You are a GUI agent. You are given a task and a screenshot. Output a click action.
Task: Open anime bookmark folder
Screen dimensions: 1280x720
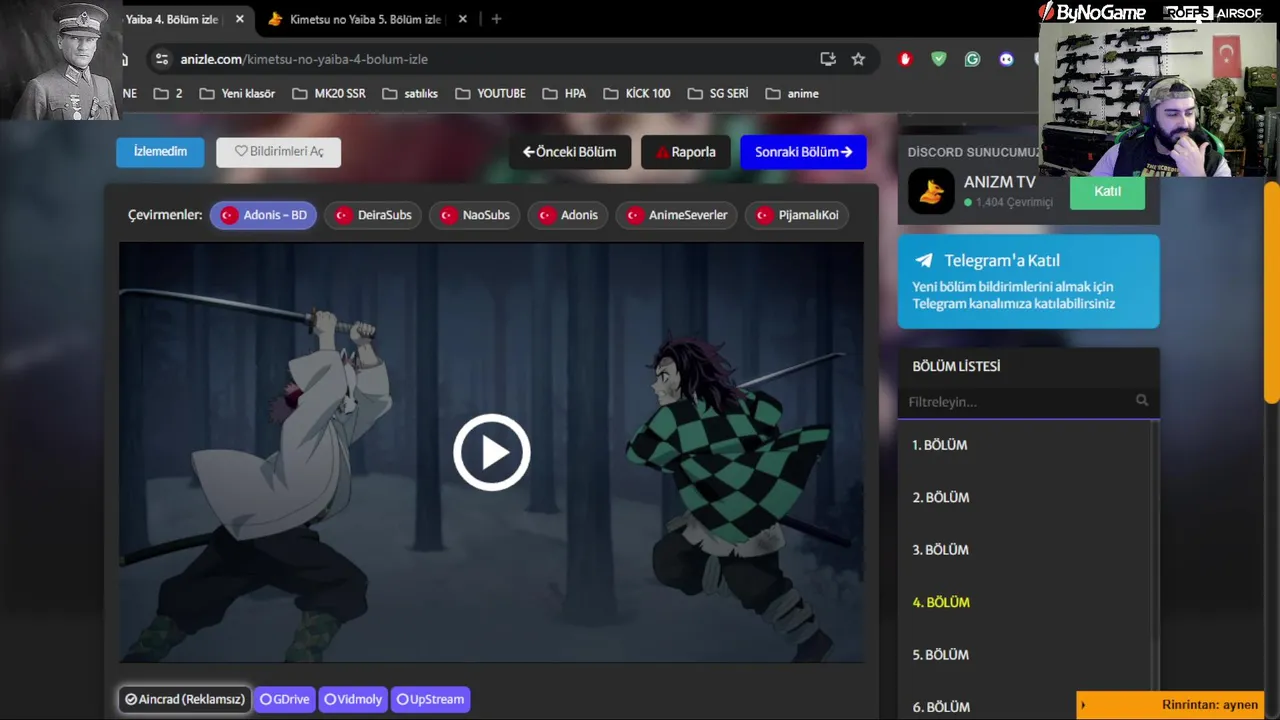[x=792, y=93]
